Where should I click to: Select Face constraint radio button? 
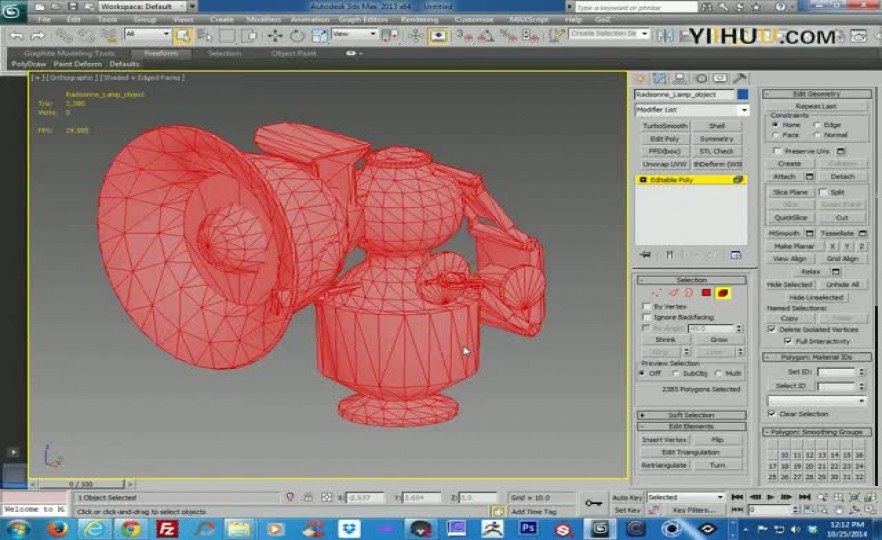point(775,135)
